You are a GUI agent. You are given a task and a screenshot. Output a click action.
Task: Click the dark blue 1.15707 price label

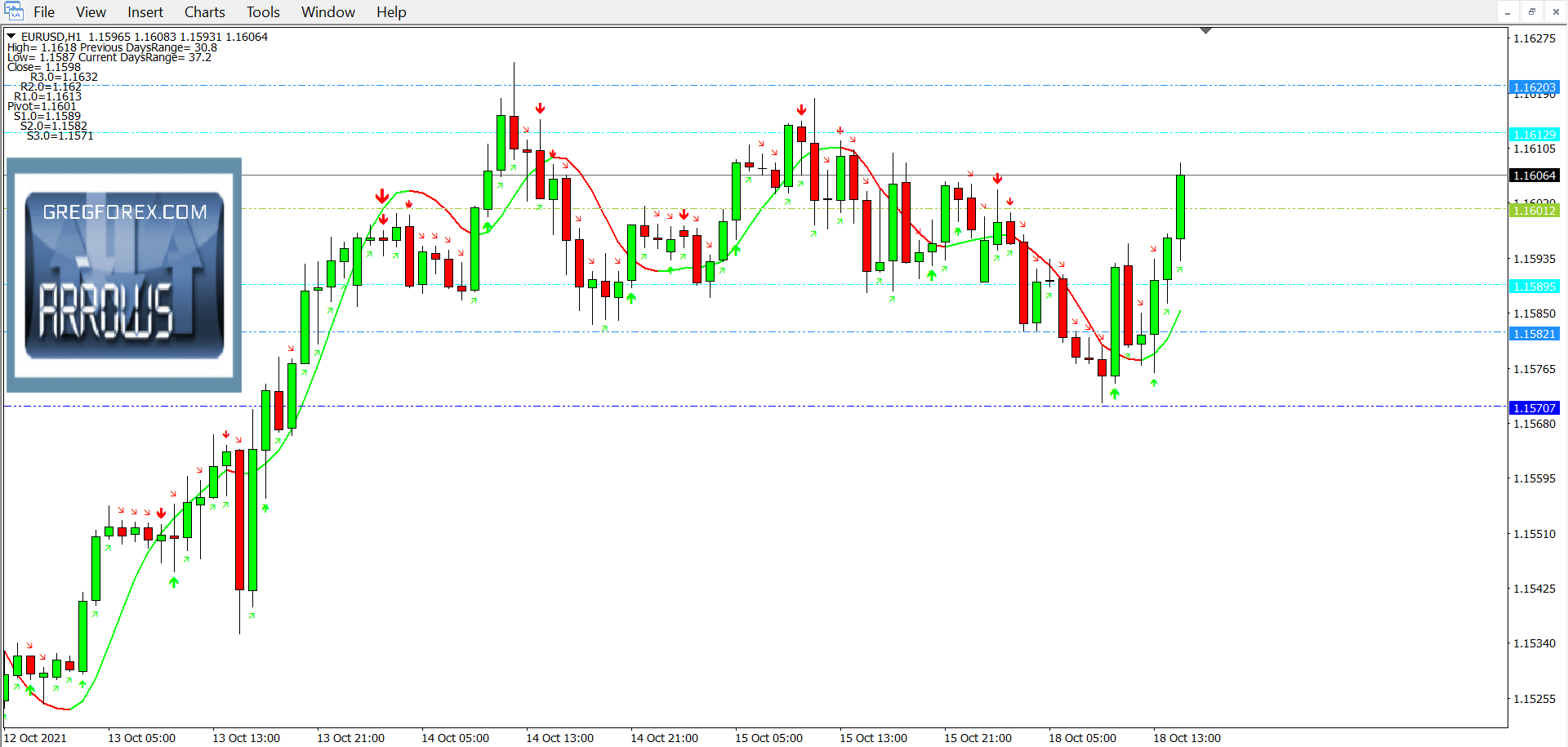point(1534,408)
